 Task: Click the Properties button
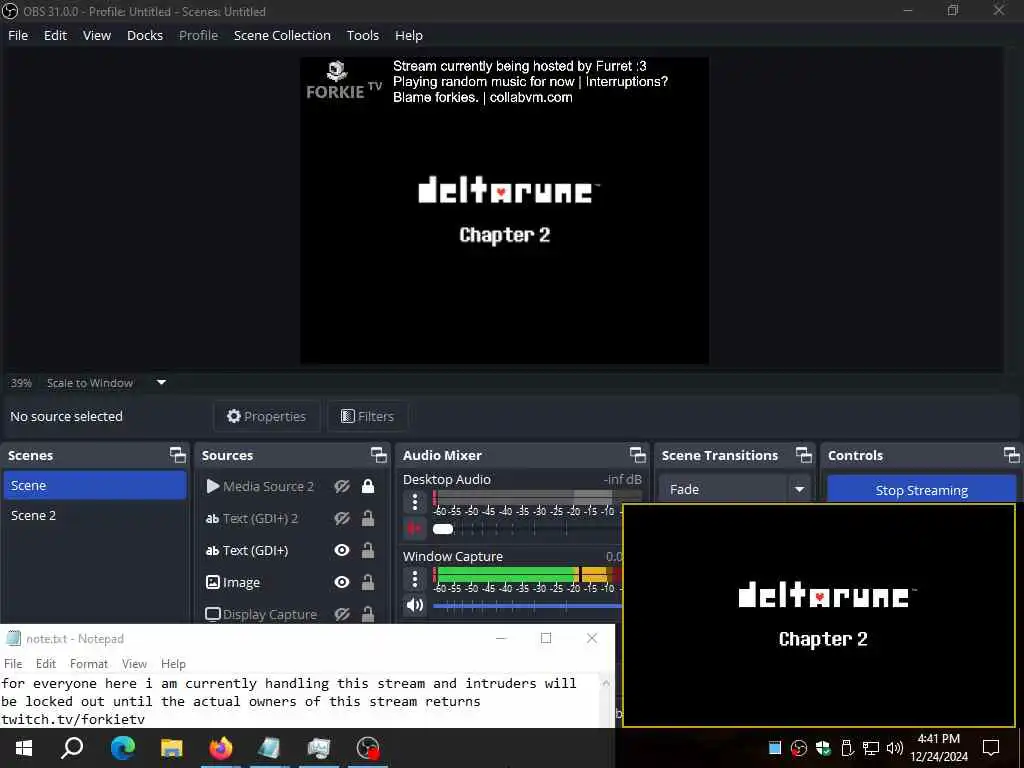pyautogui.click(x=266, y=416)
